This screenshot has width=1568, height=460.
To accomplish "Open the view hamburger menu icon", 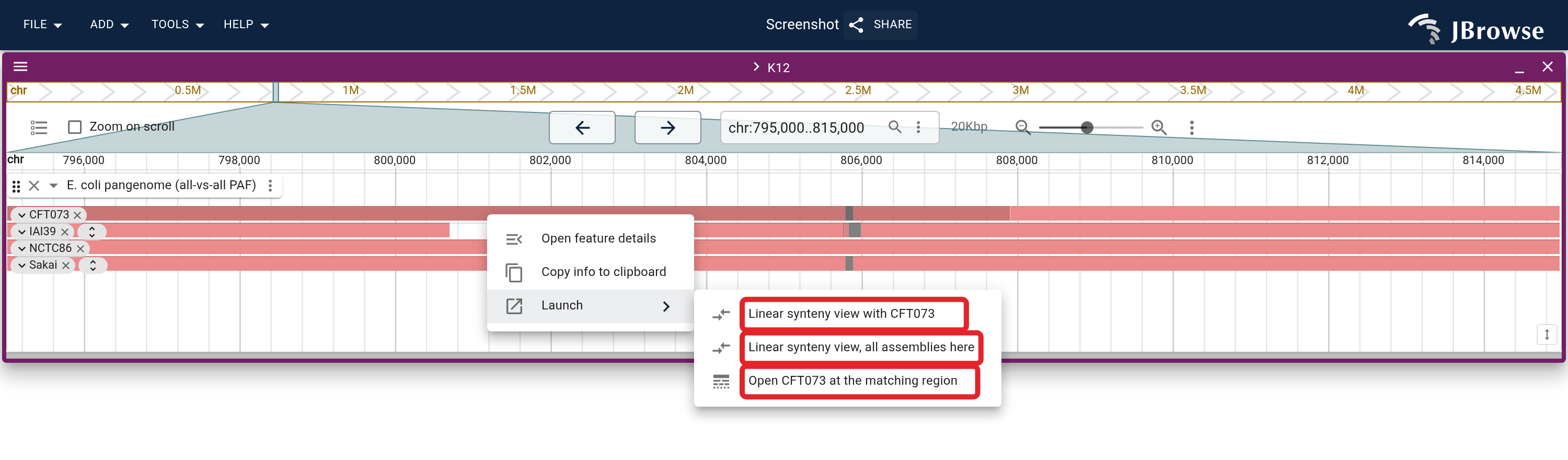I will pos(21,67).
